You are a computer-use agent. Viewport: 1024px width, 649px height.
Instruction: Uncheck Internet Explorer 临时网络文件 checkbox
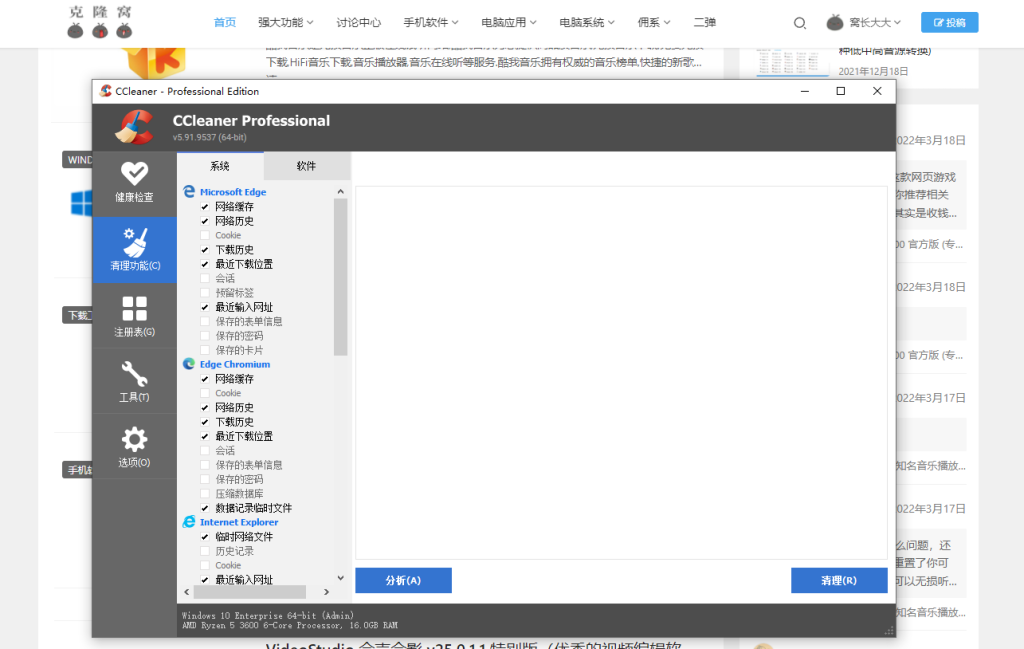point(204,537)
